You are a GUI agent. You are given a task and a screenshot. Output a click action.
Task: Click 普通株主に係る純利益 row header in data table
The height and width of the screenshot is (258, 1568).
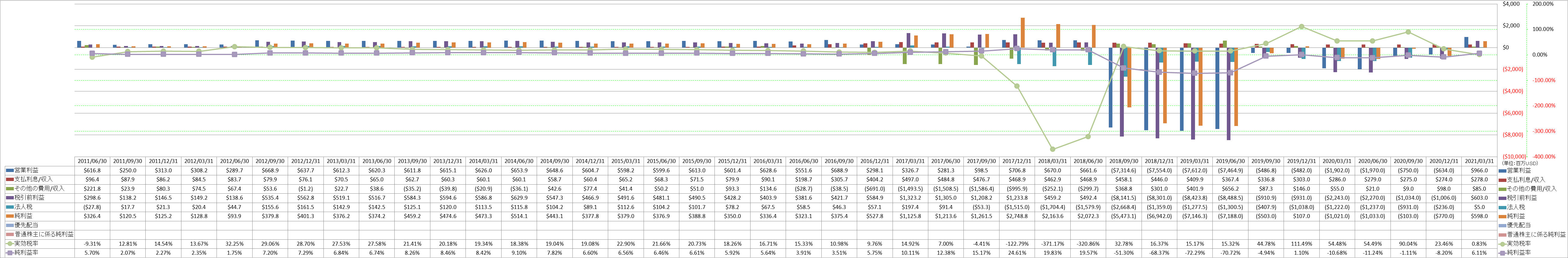click(44, 235)
